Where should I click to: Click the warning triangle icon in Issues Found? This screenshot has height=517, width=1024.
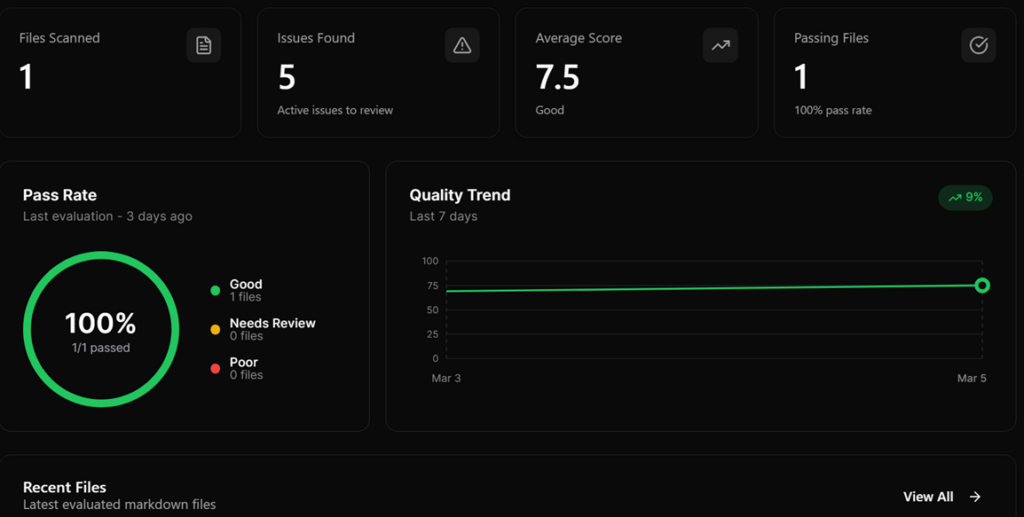462,45
